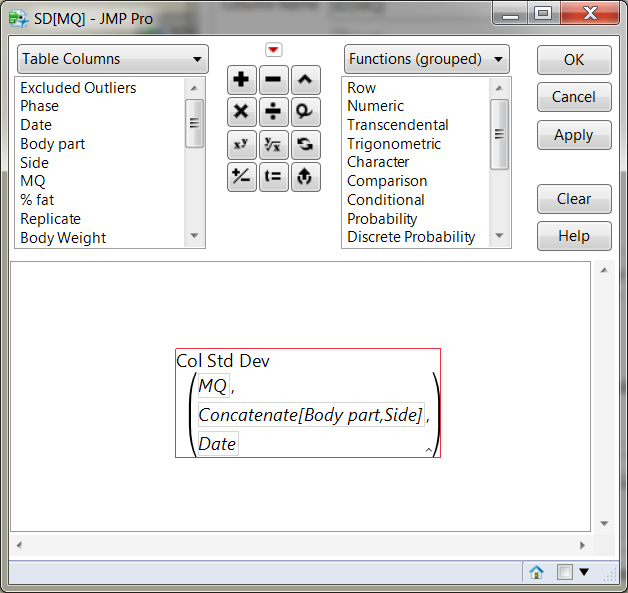Insert a root expression from the keypad
The width and height of the screenshot is (628, 593).
pyautogui.click(x=273, y=144)
